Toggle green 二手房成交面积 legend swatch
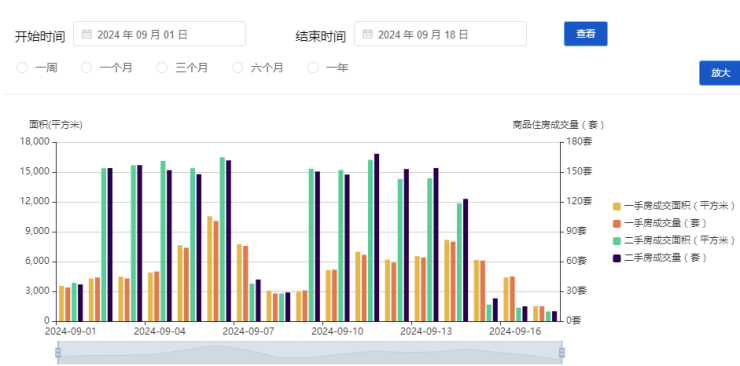Screen dimensions: 740x366 (616, 241)
